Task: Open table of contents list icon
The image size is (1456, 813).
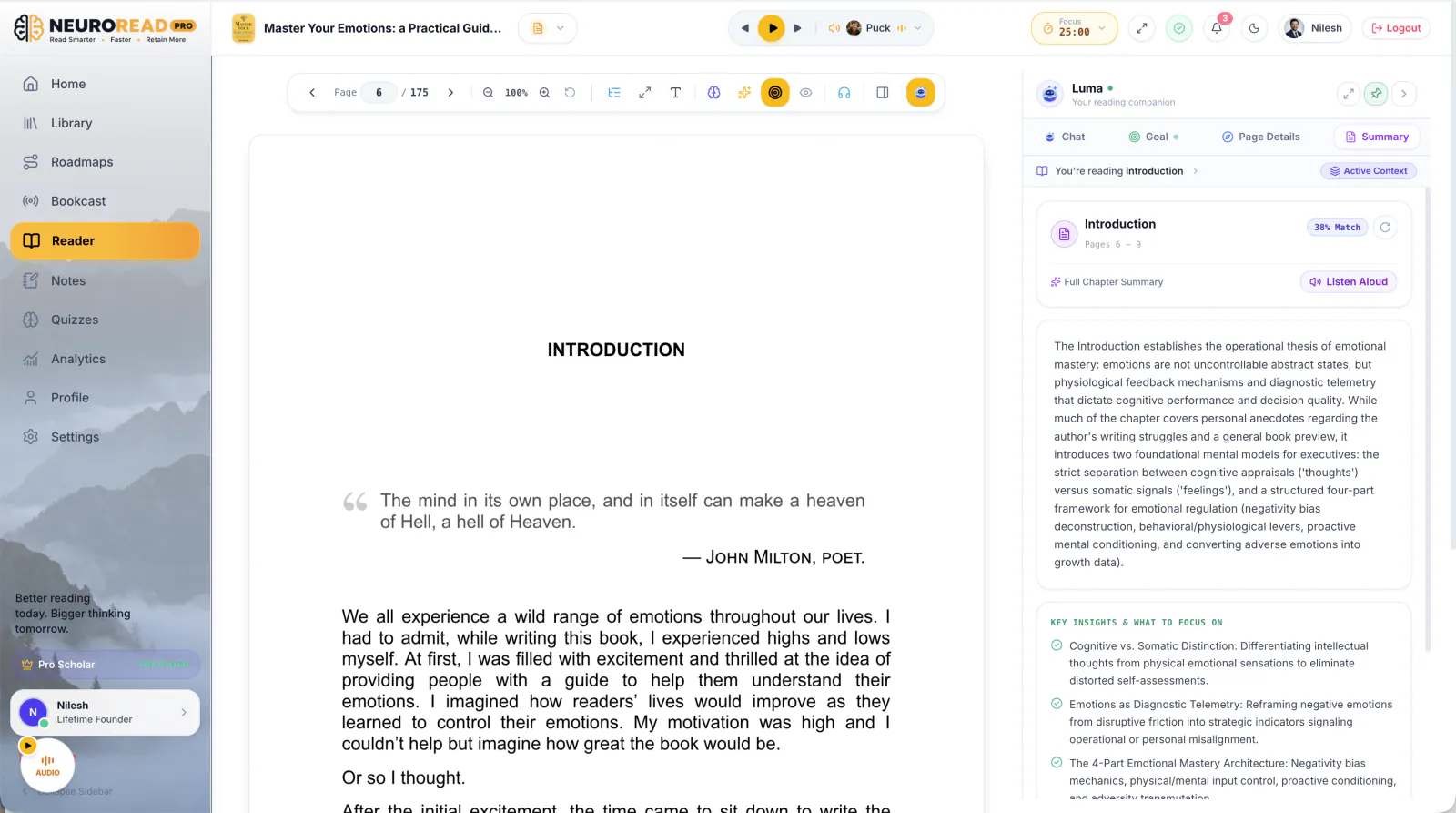Action: [x=614, y=93]
